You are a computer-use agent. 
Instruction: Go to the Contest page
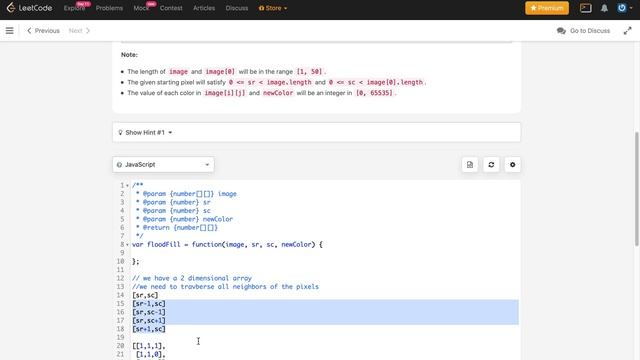click(171, 8)
